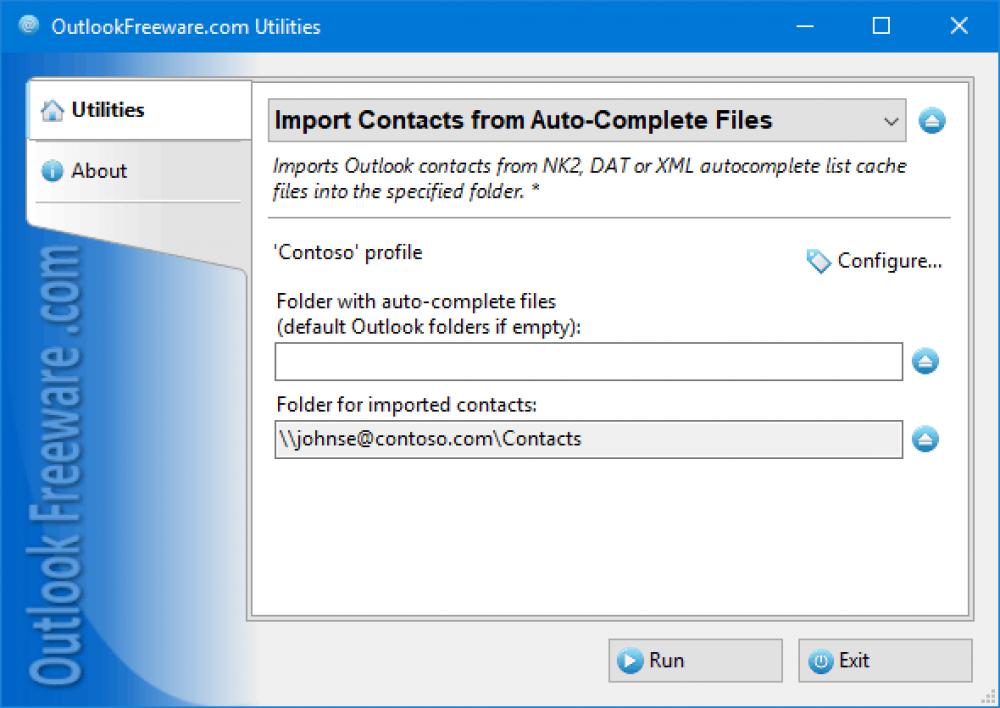Open Configure for the Contoso profile
The height and width of the screenshot is (708, 1000).
click(886, 260)
